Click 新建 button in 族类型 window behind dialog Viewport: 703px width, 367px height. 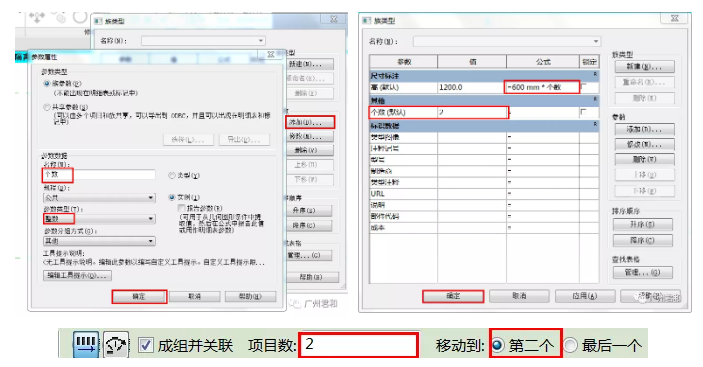point(310,64)
